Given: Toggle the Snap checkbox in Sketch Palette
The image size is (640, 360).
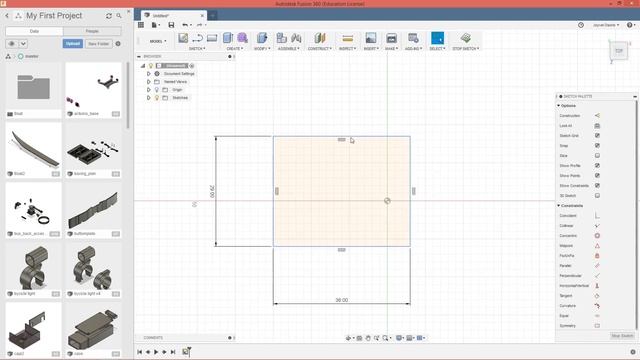Looking at the screenshot, I should pyautogui.click(x=597, y=145).
